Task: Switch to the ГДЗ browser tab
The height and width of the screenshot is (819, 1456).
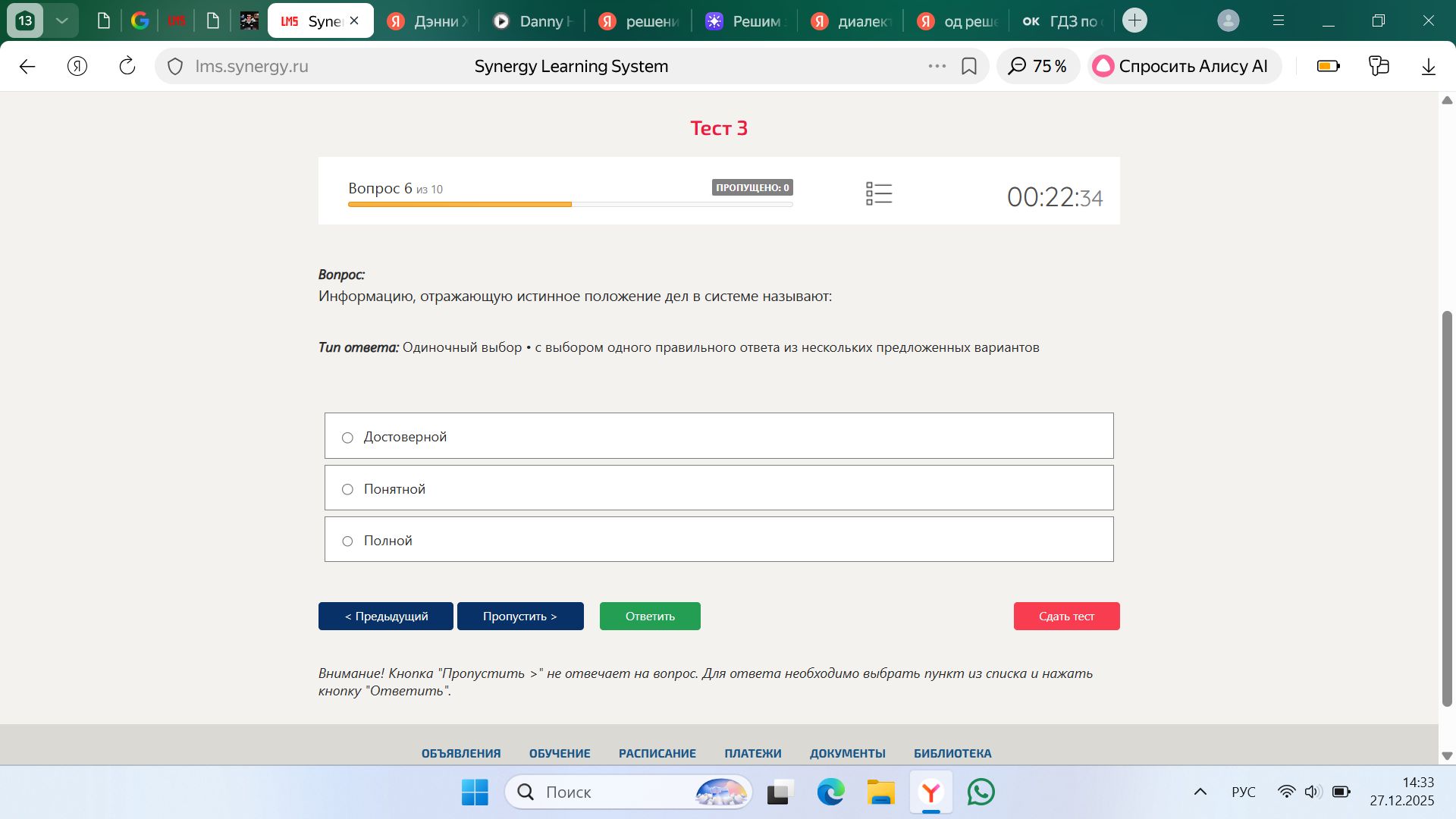Action: click(1061, 21)
